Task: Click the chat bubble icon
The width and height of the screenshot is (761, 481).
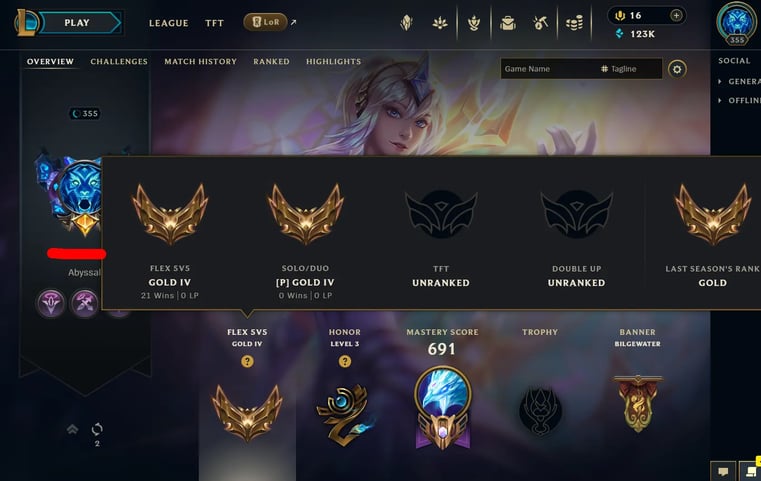Action: pos(723,471)
